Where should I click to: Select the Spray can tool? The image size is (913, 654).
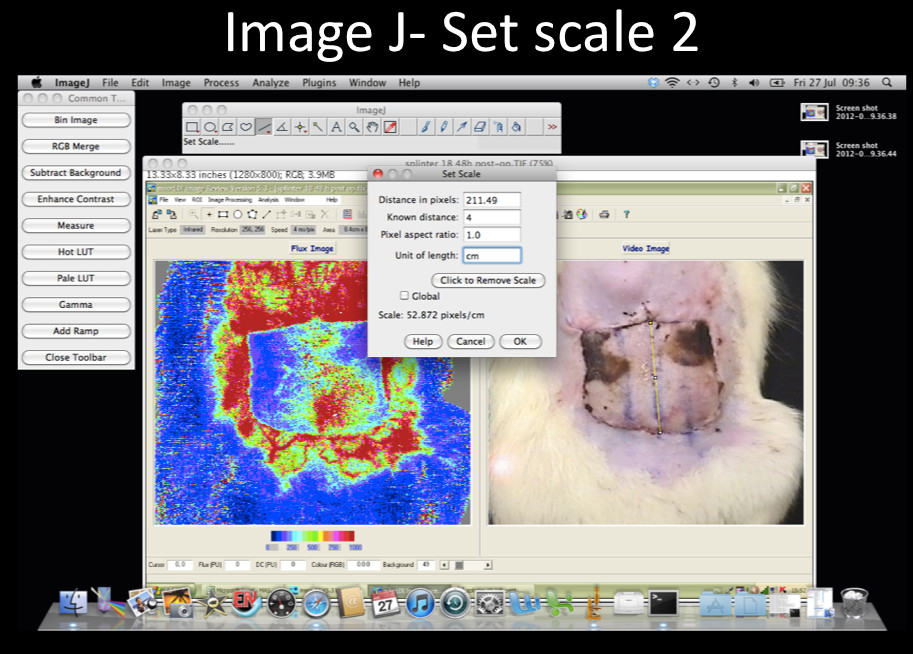tap(498, 127)
